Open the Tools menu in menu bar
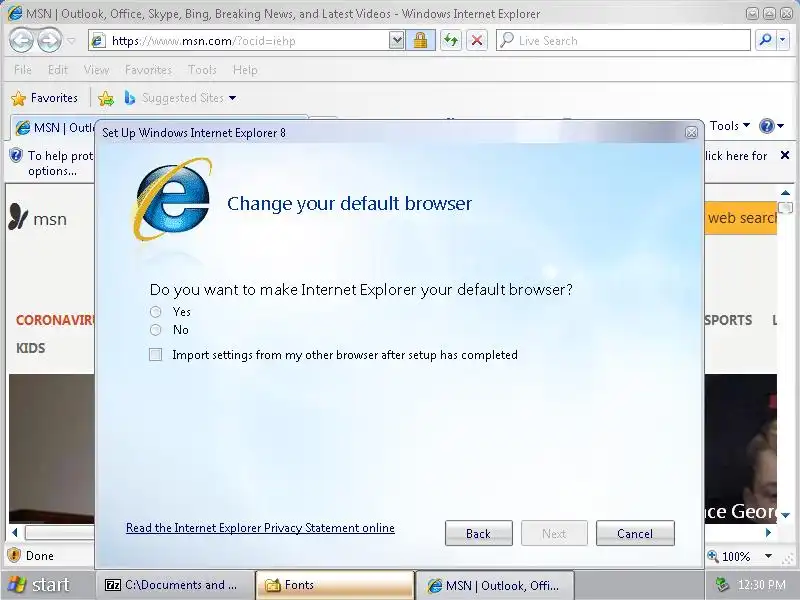Screen dimensions: 800x600 tap(202, 69)
